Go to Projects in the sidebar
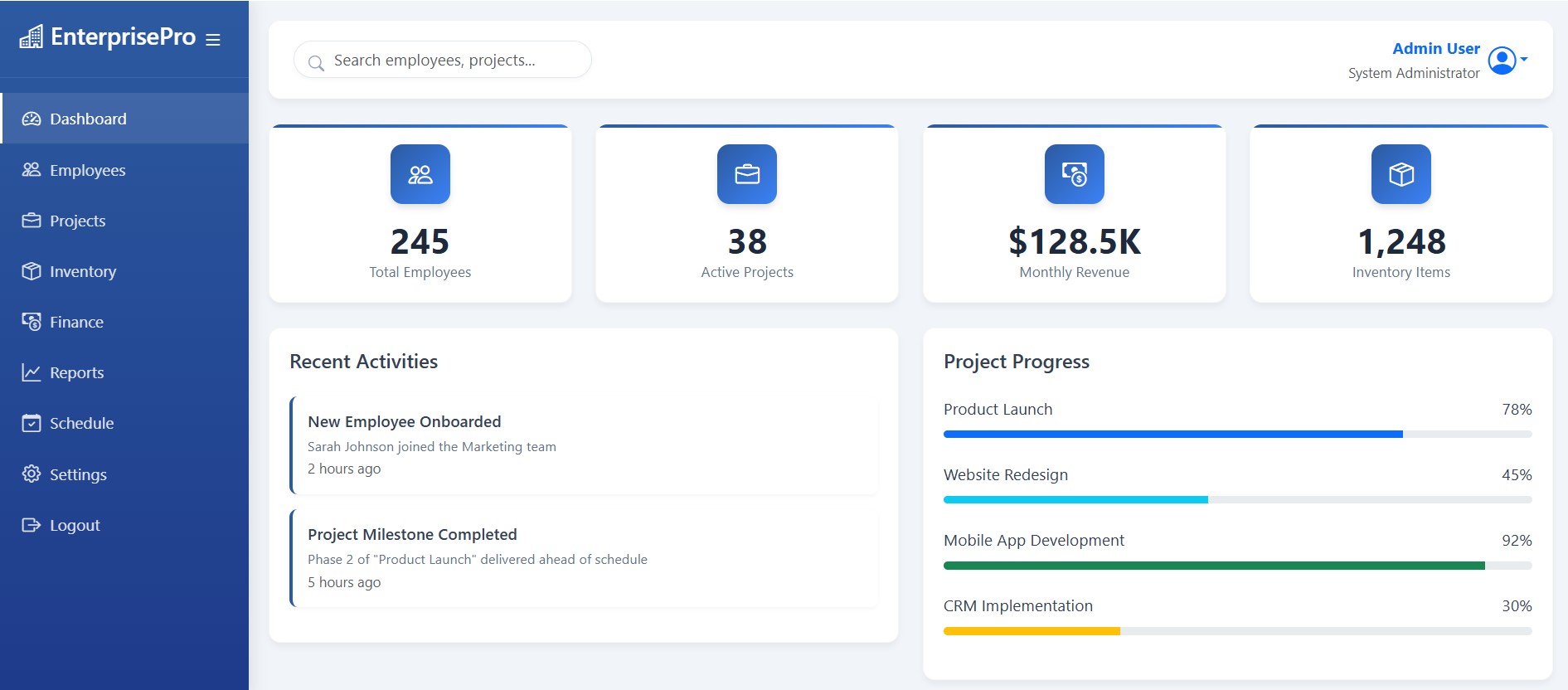The width and height of the screenshot is (1568, 690). coord(77,221)
